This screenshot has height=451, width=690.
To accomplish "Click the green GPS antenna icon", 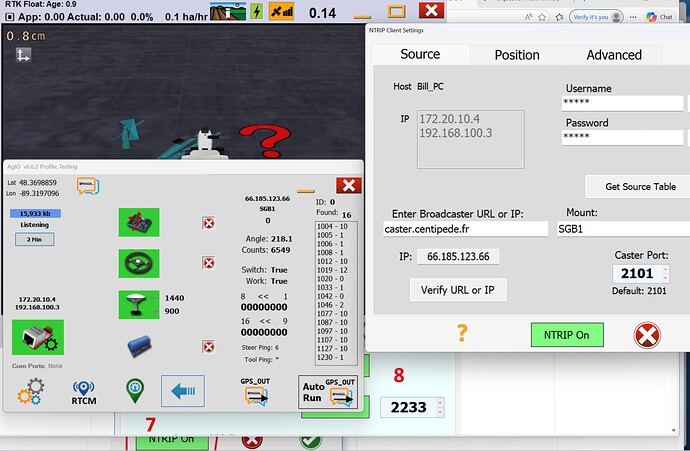I will point(139,304).
